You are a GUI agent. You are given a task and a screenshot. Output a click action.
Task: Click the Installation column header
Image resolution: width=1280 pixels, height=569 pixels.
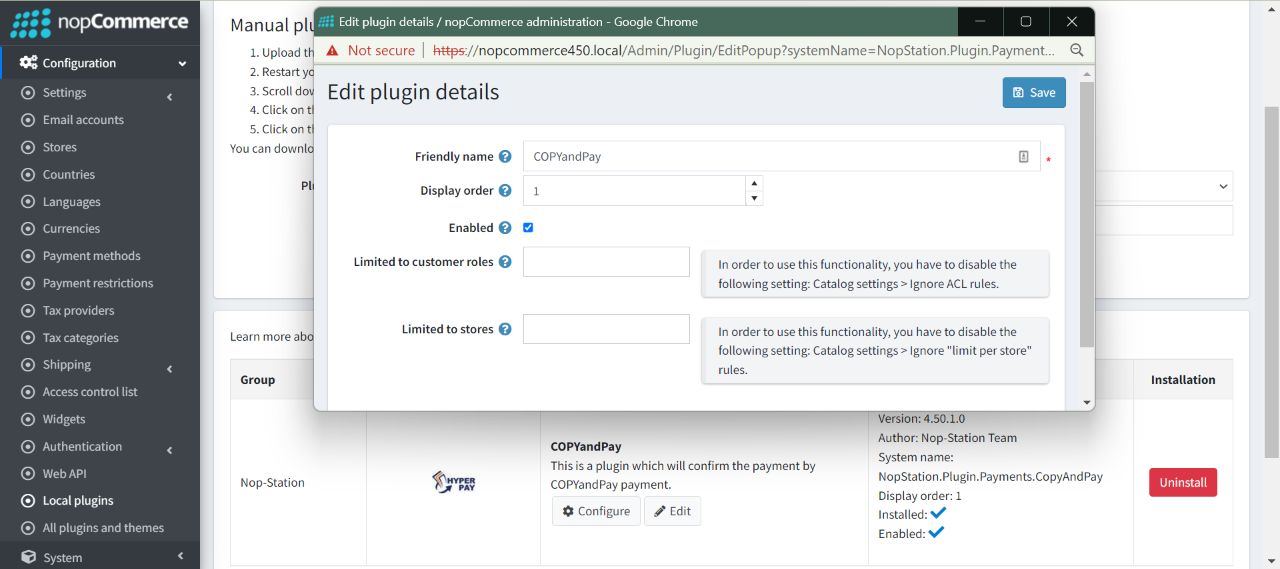tap(1183, 380)
